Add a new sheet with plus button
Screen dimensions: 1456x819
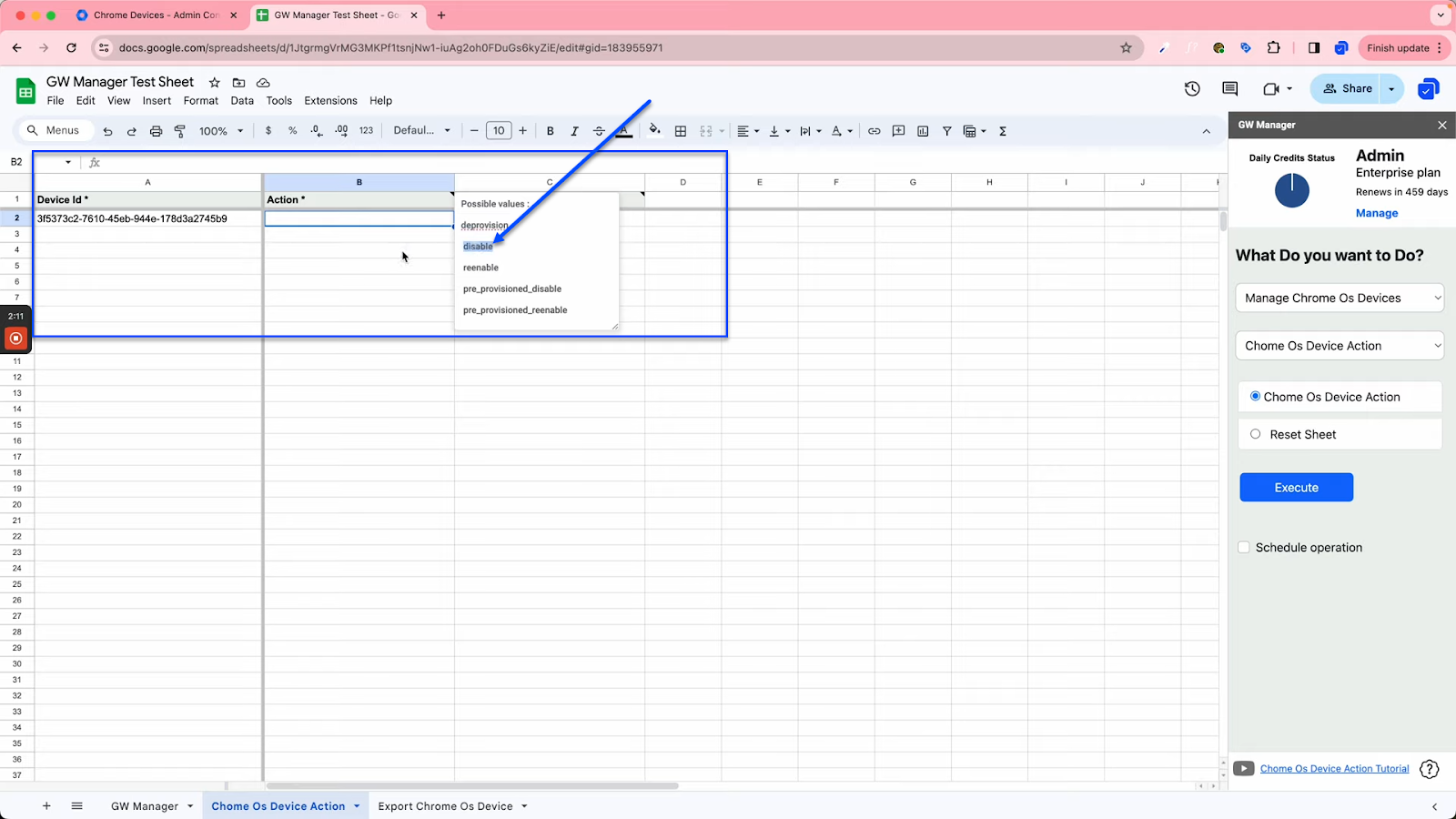[46, 806]
